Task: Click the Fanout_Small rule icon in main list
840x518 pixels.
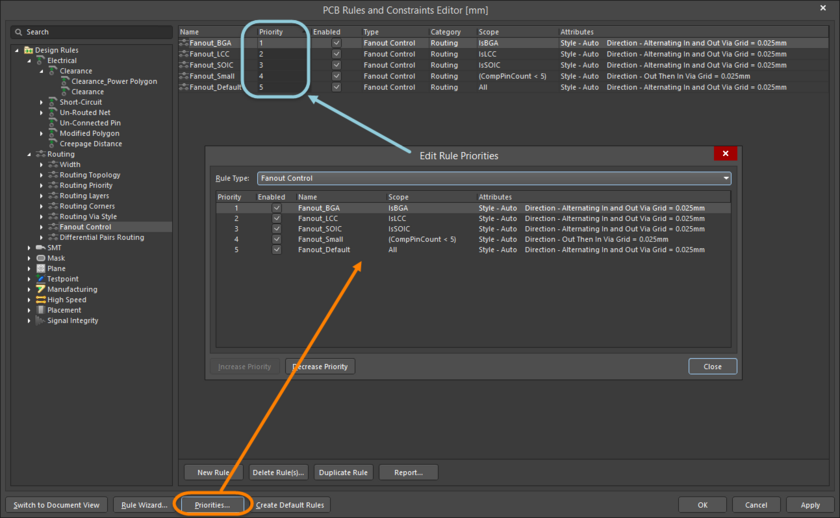Action: click(x=184, y=76)
